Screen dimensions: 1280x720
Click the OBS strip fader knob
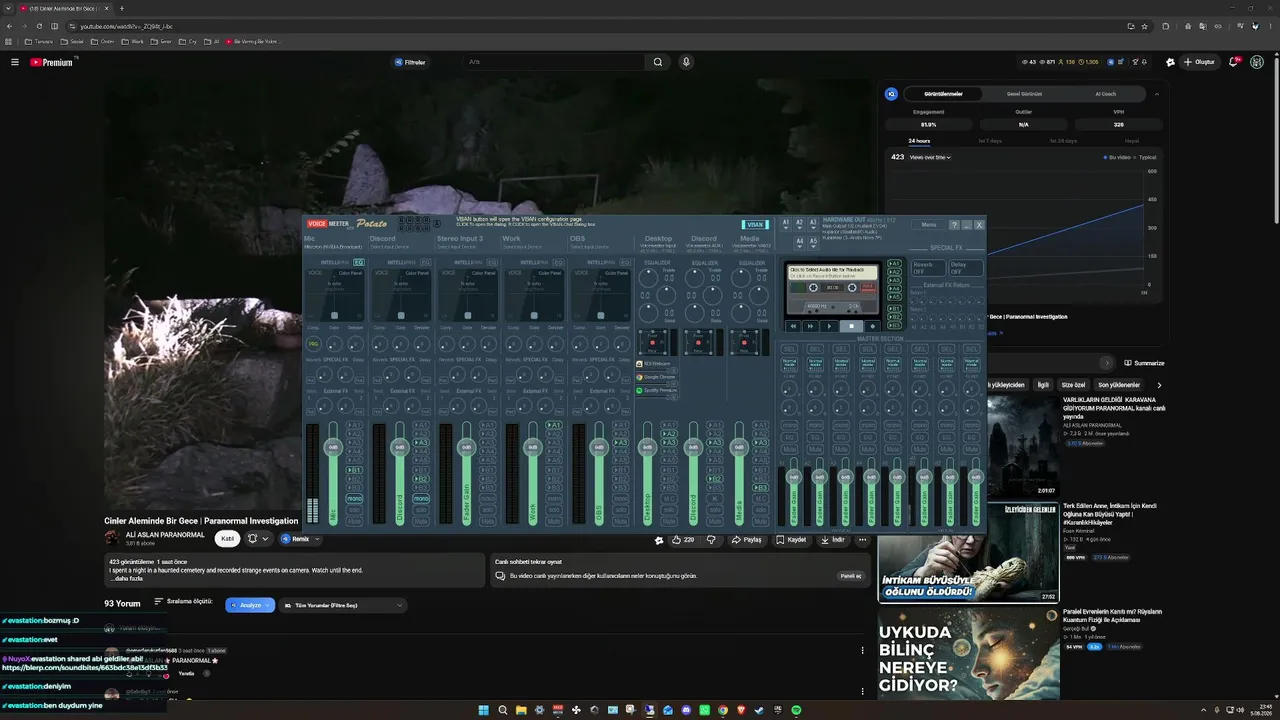(x=599, y=447)
